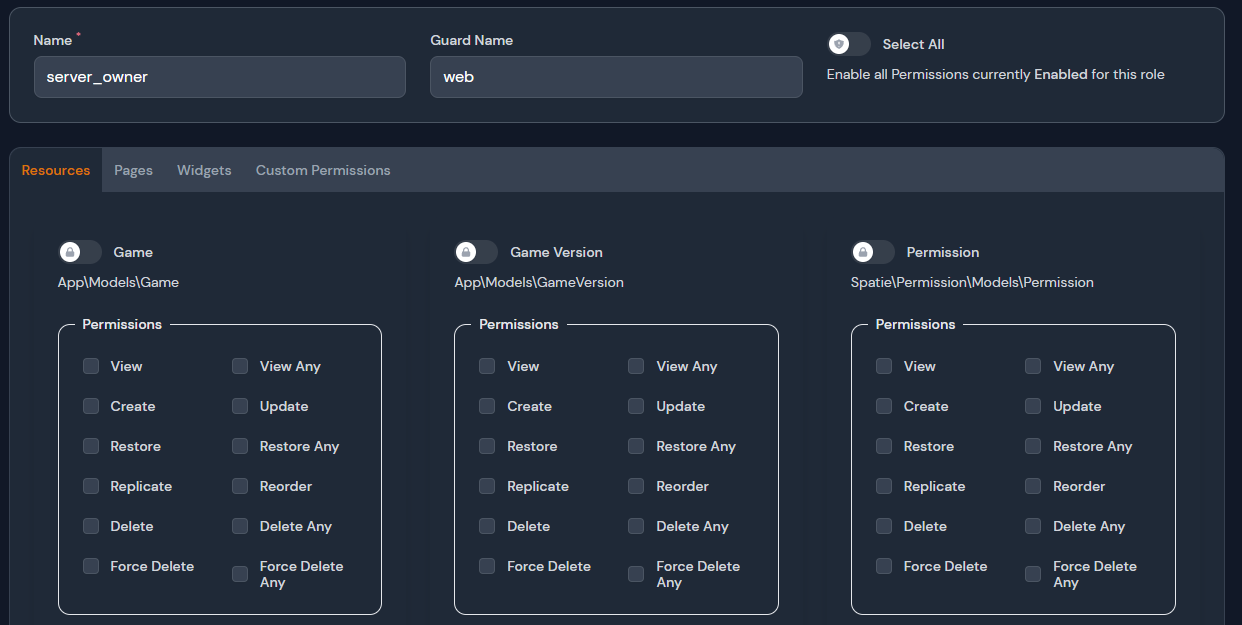Open the Custom Permissions tab

point(322,170)
